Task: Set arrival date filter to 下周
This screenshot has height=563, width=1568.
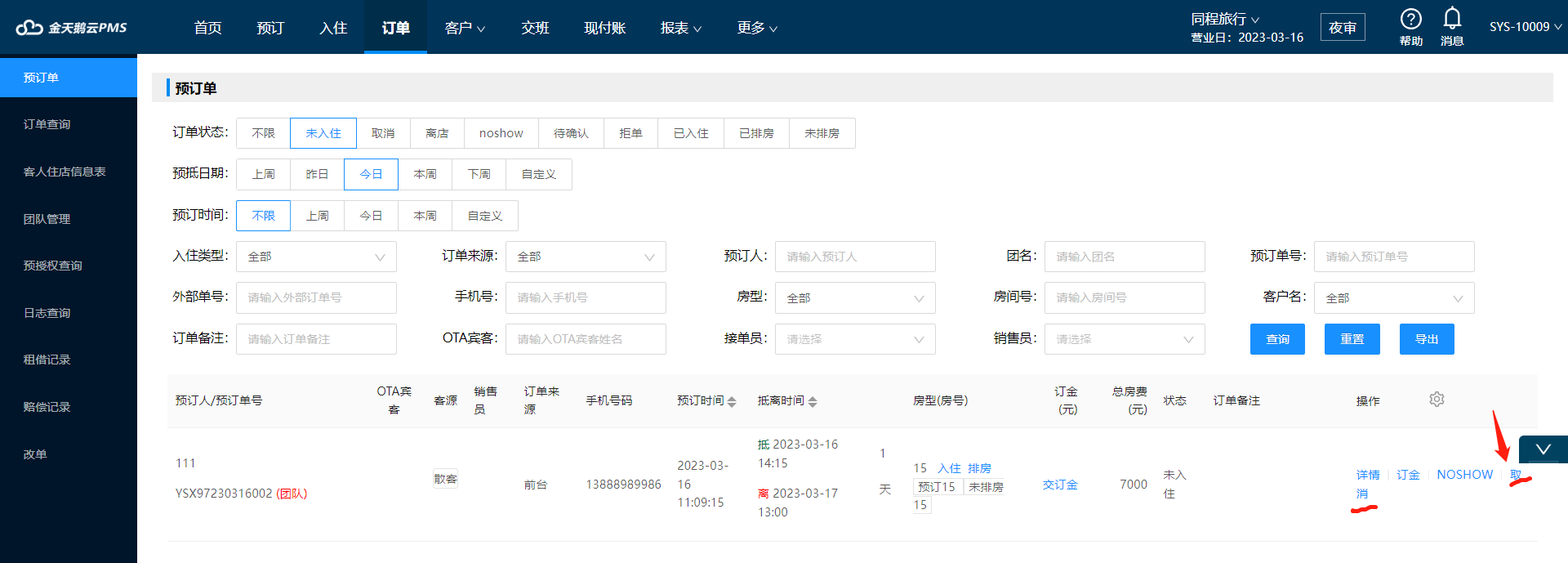Action: 479,174
